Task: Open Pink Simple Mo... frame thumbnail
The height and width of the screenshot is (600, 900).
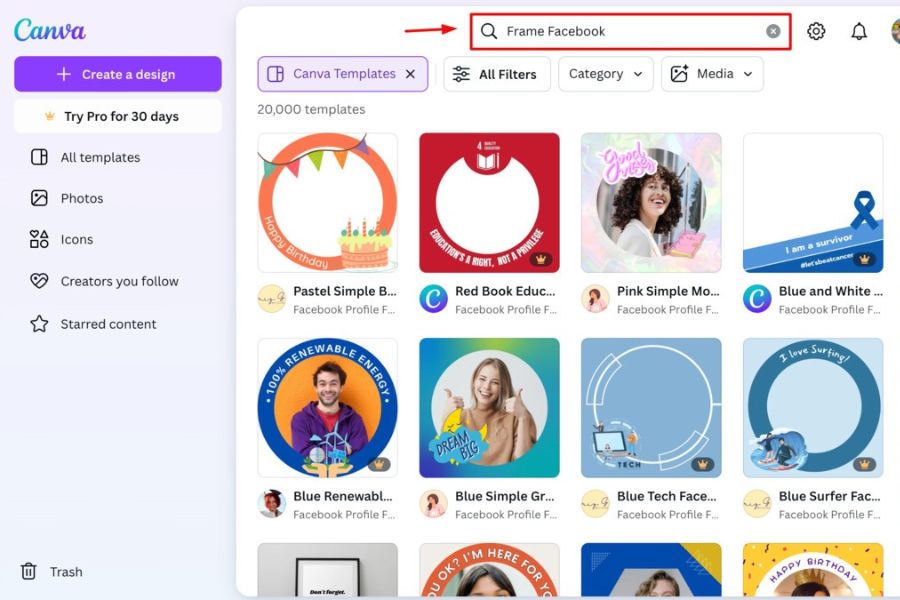Action: point(651,203)
